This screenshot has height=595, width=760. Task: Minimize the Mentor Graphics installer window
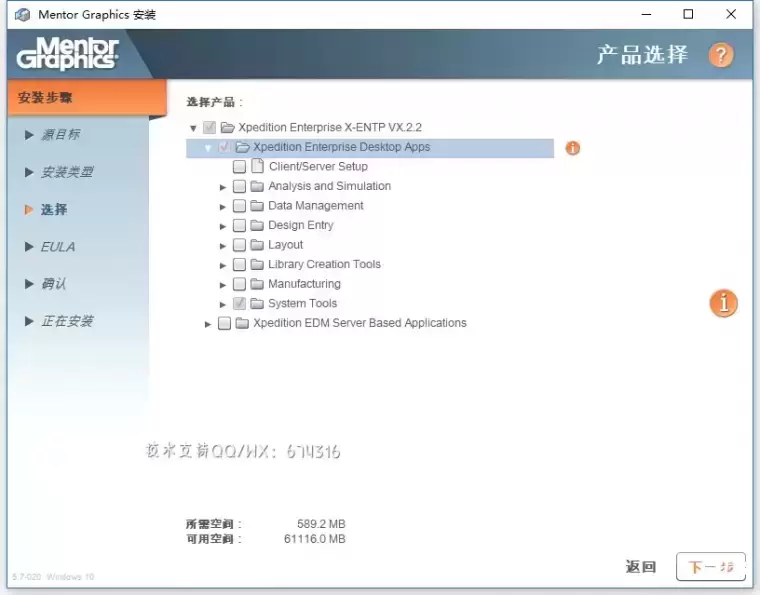(646, 15)
